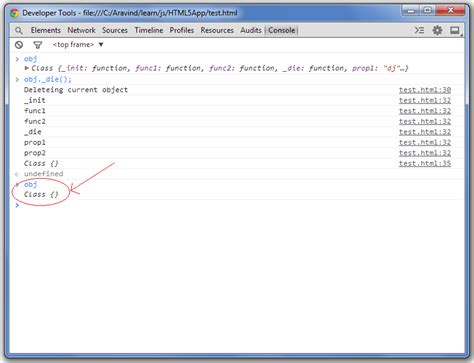Screen dimensions: 474x363
Task: Open source link beside func1
Action: 425,111
